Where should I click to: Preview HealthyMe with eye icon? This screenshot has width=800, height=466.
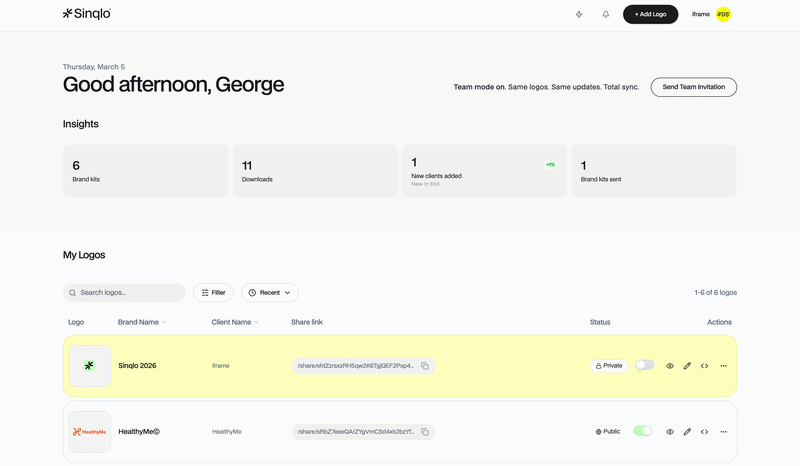(670, 432)
